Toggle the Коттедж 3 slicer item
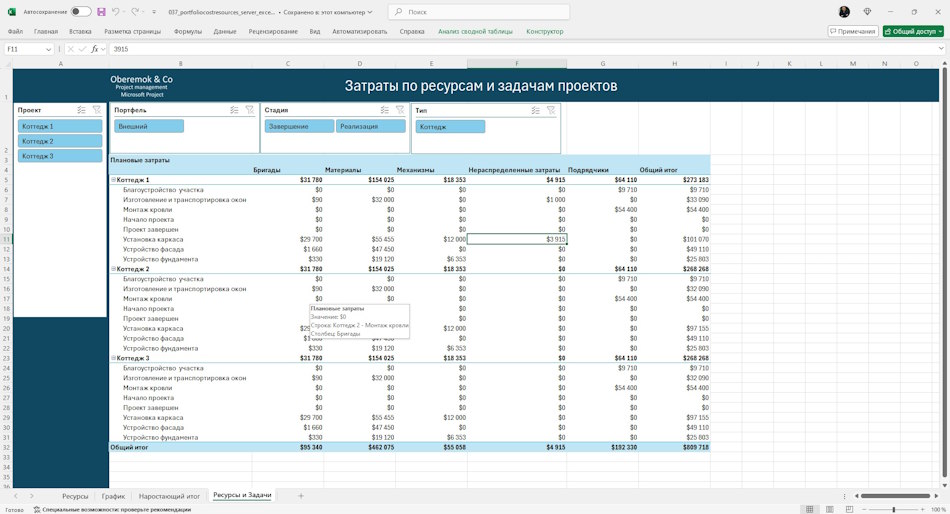The image size is (950, 514). point(60,156)
